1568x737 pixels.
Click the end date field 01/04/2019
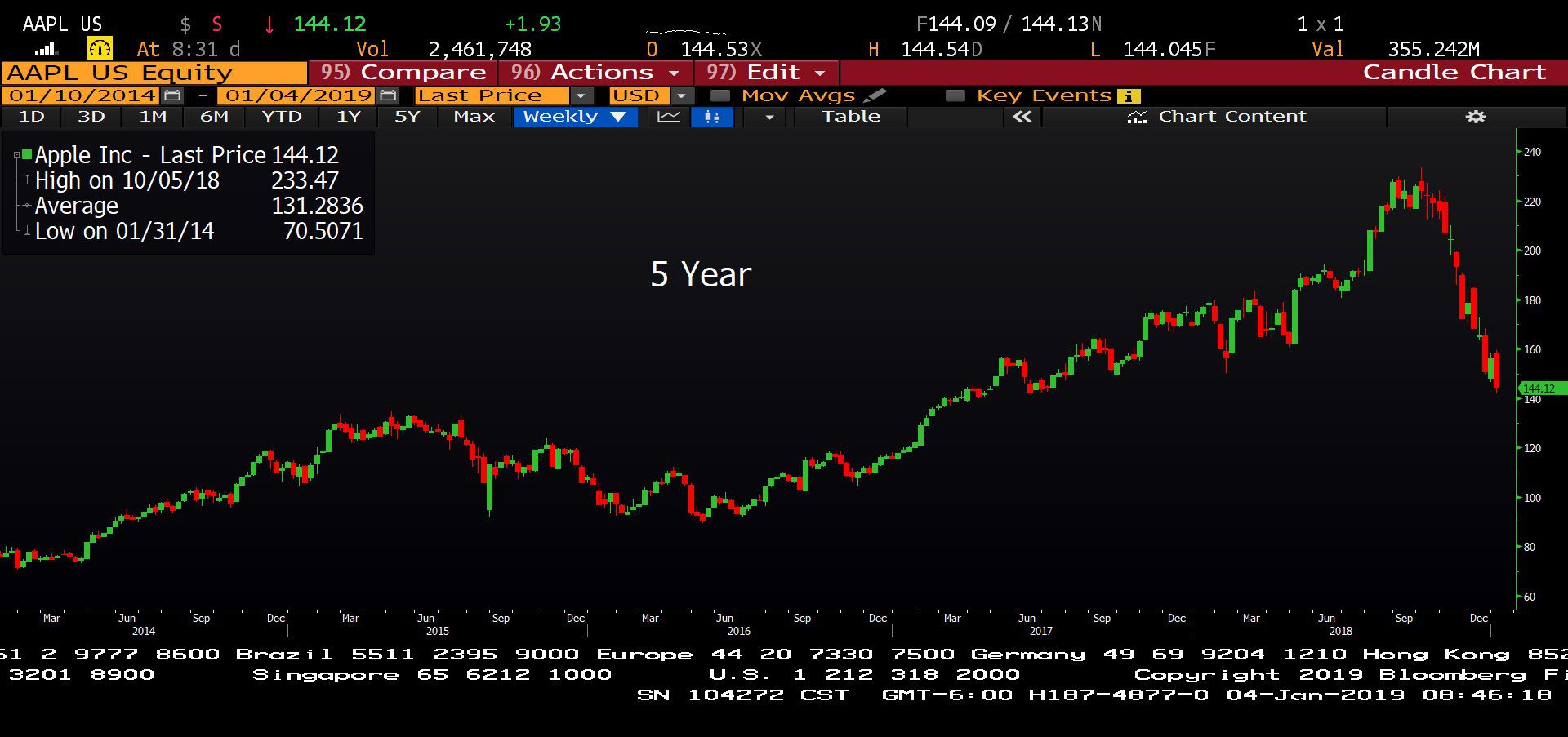pyautogui.click(x=298, y=95)
